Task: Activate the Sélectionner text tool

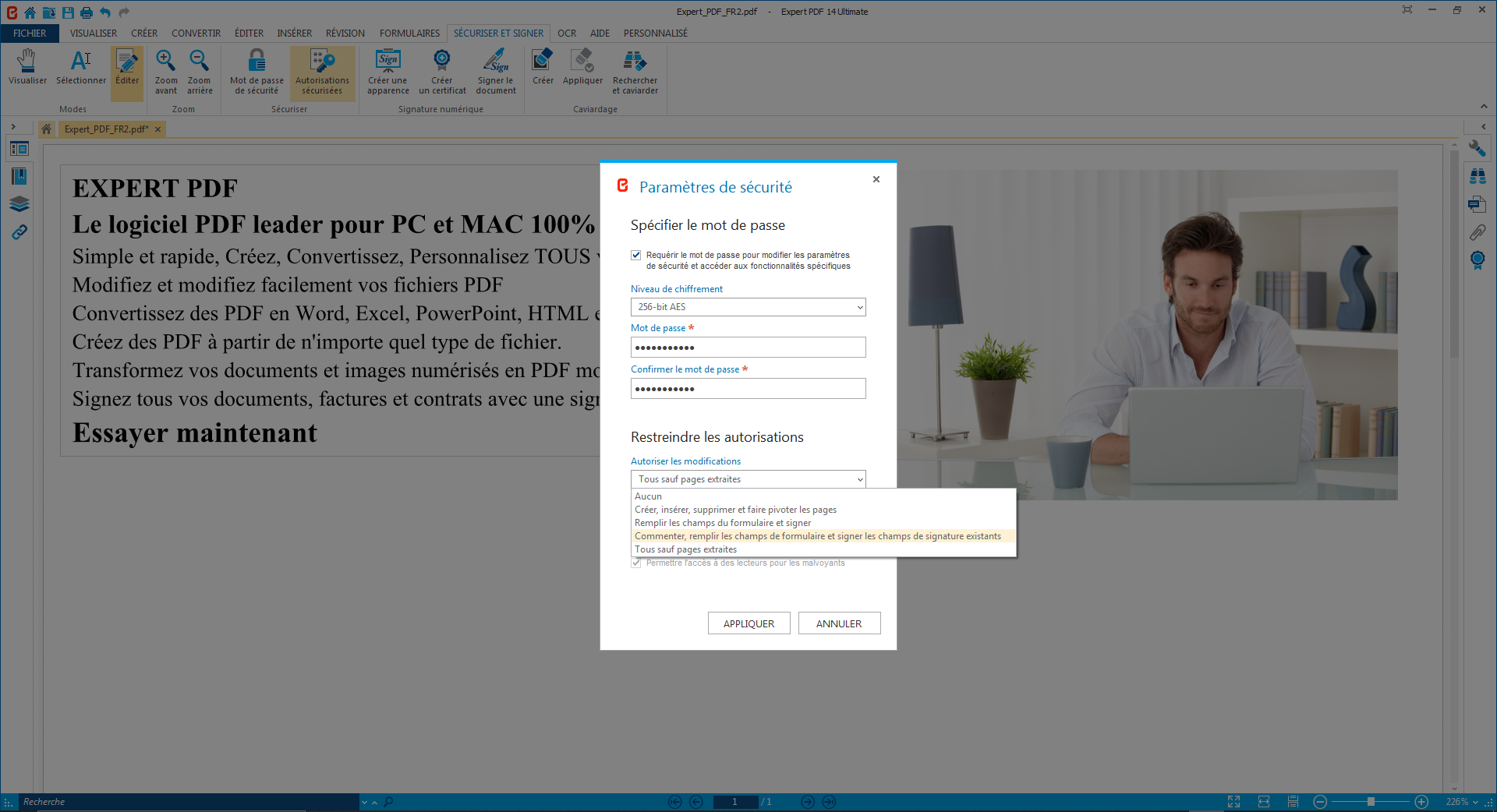Action: tap(81, 68)
